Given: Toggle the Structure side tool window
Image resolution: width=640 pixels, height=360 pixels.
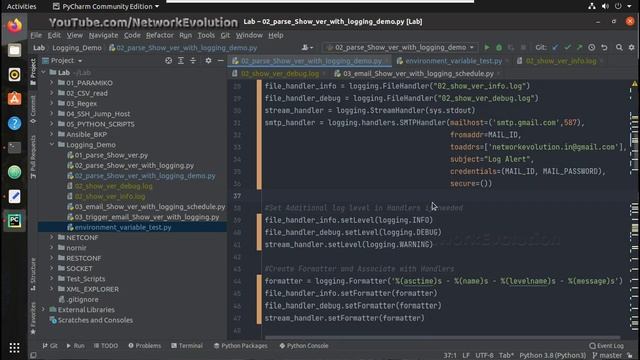Looking at the screenshot, I should point(33,274).
